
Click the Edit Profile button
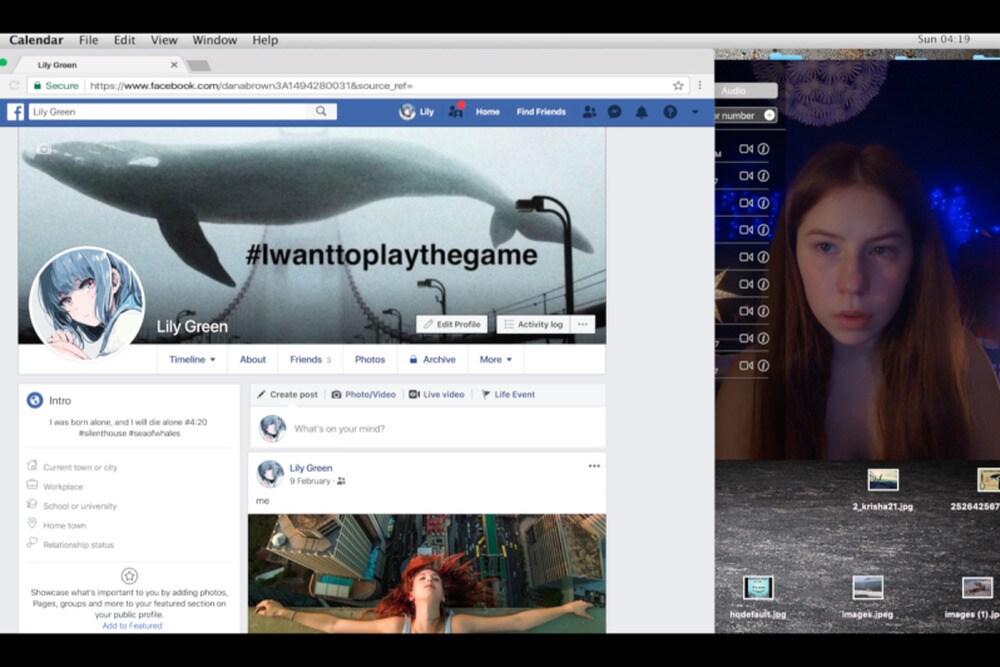[452, 324]
